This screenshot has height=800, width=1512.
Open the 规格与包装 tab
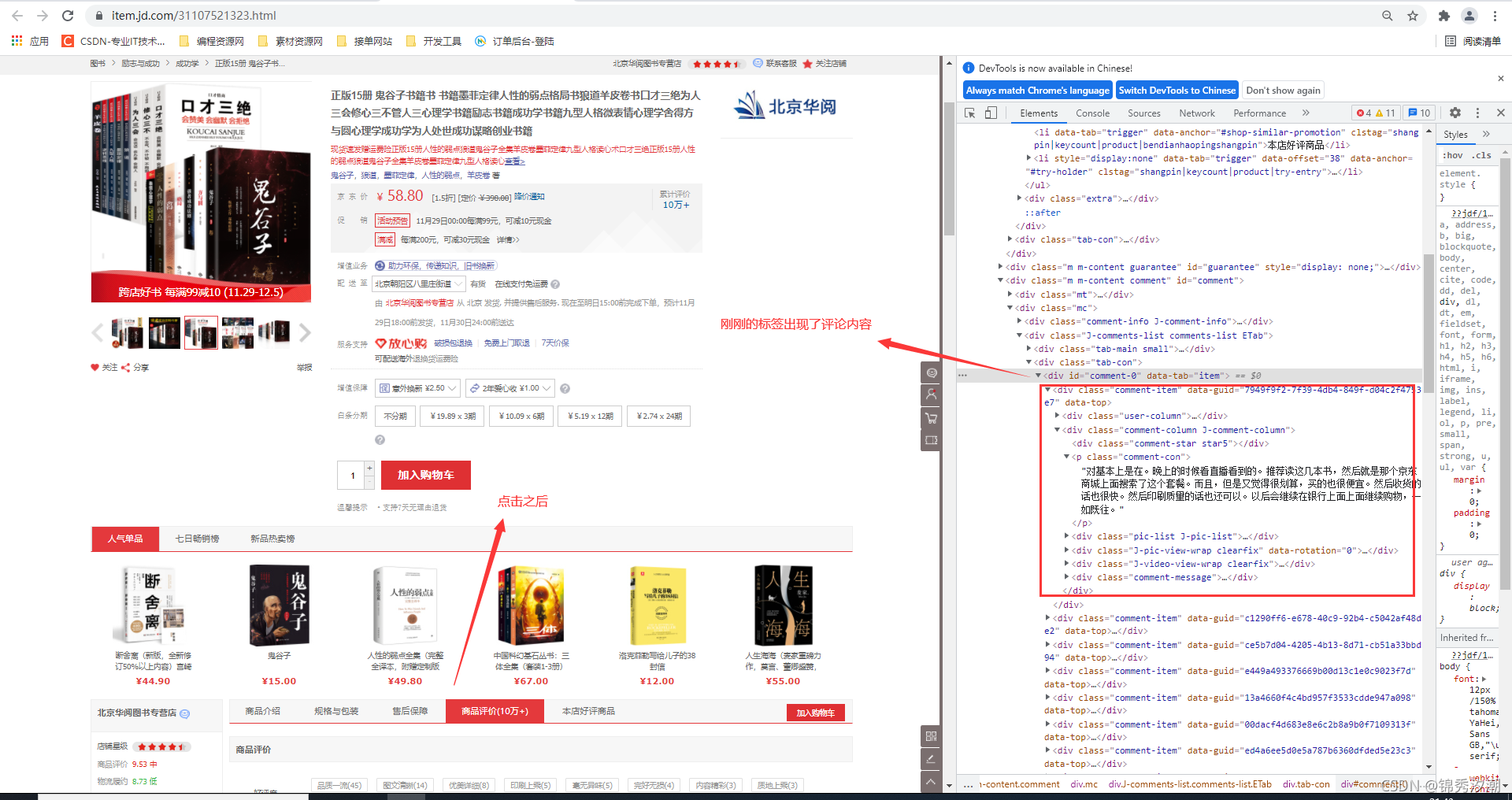336,711
